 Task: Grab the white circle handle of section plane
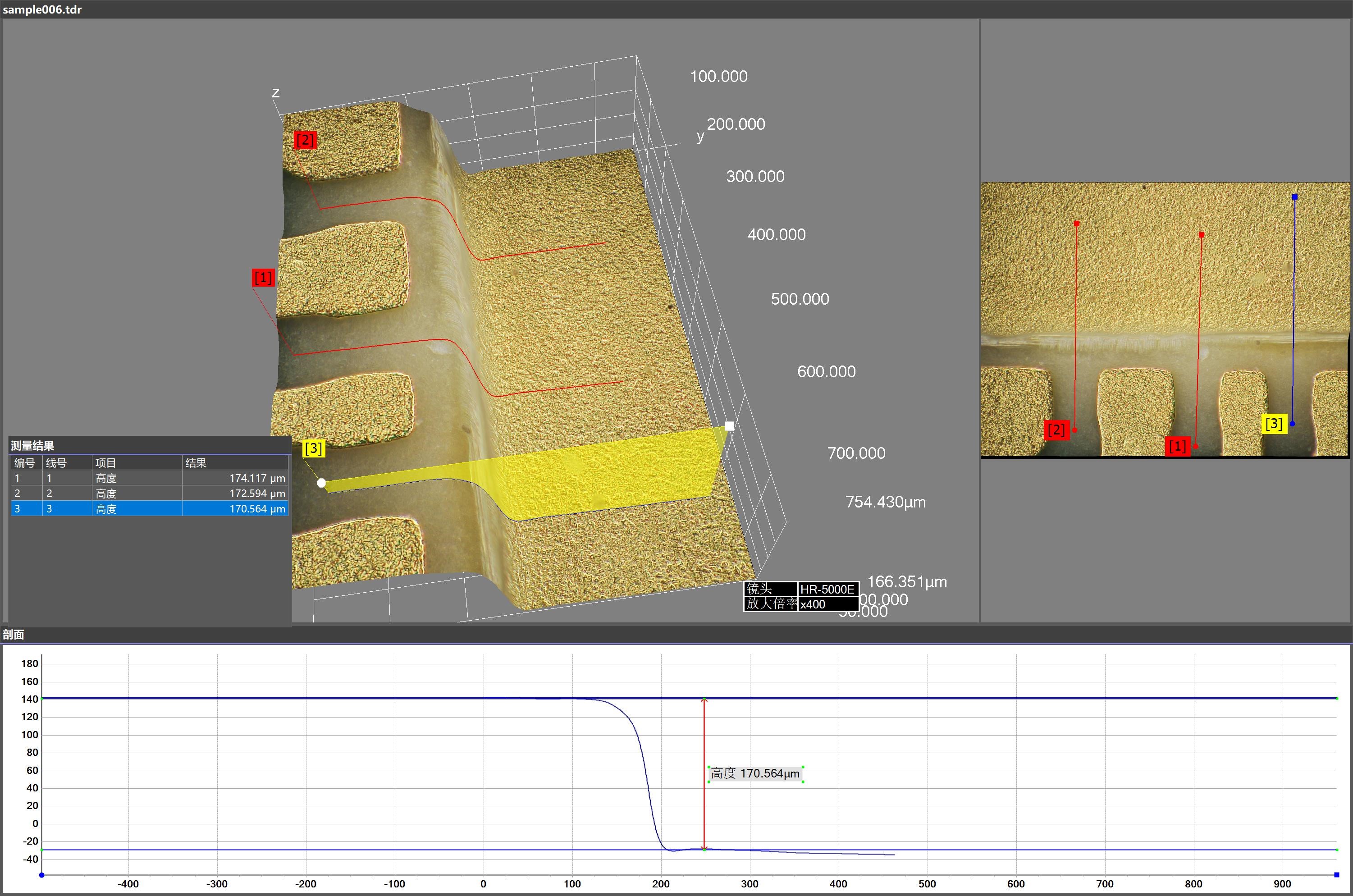(x=322, y=483)
